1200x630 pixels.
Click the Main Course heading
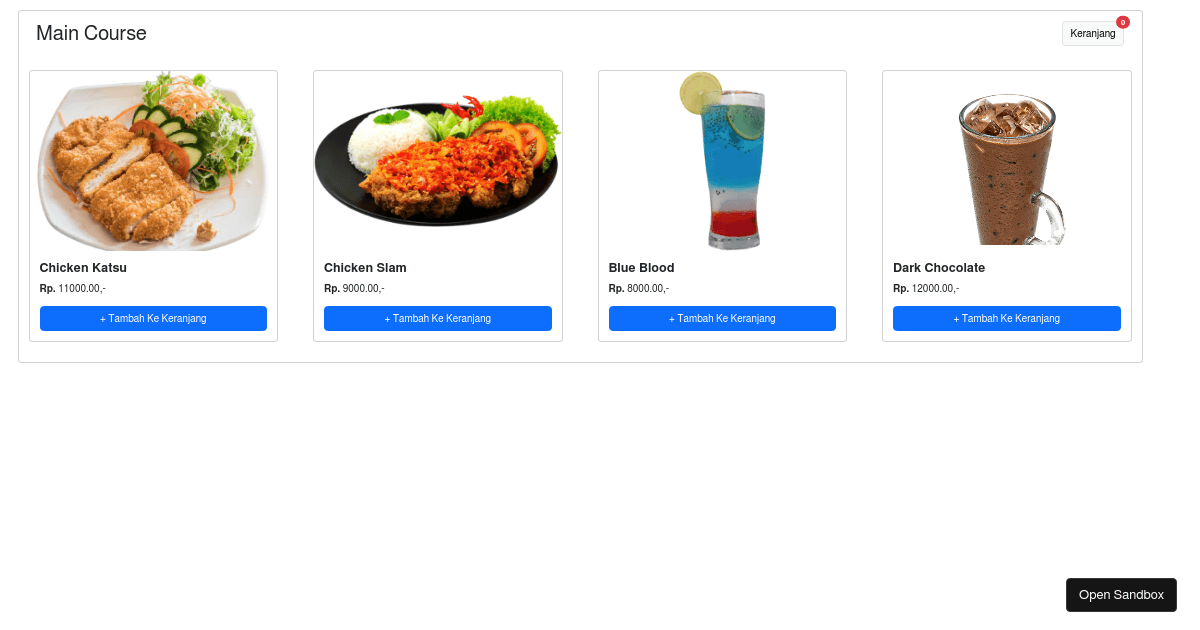click(91, 33)
